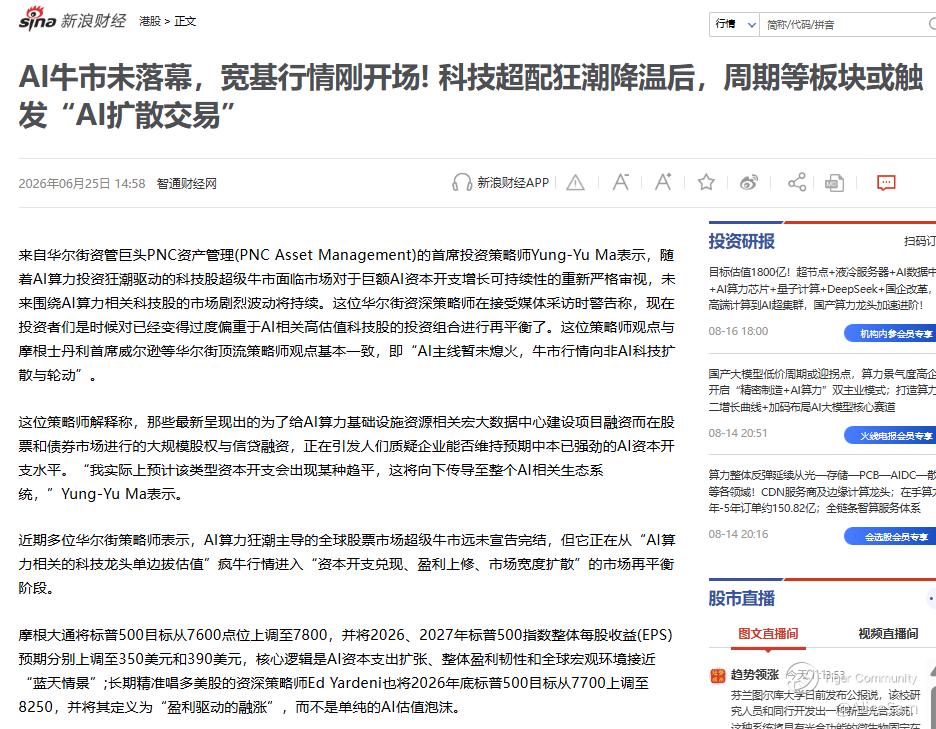This screenshot has width=936, height=729.
Task: Switch to 图文直播间 tab
Action: pyautogui.click(x=768, y=633)
